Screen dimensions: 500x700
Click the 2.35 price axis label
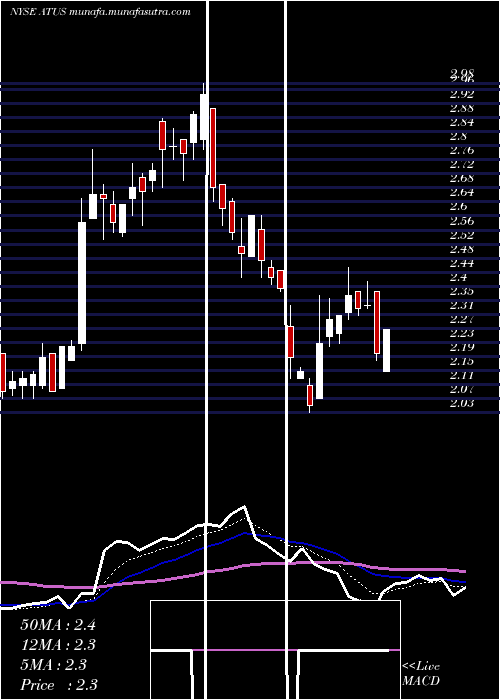[462, 291]
